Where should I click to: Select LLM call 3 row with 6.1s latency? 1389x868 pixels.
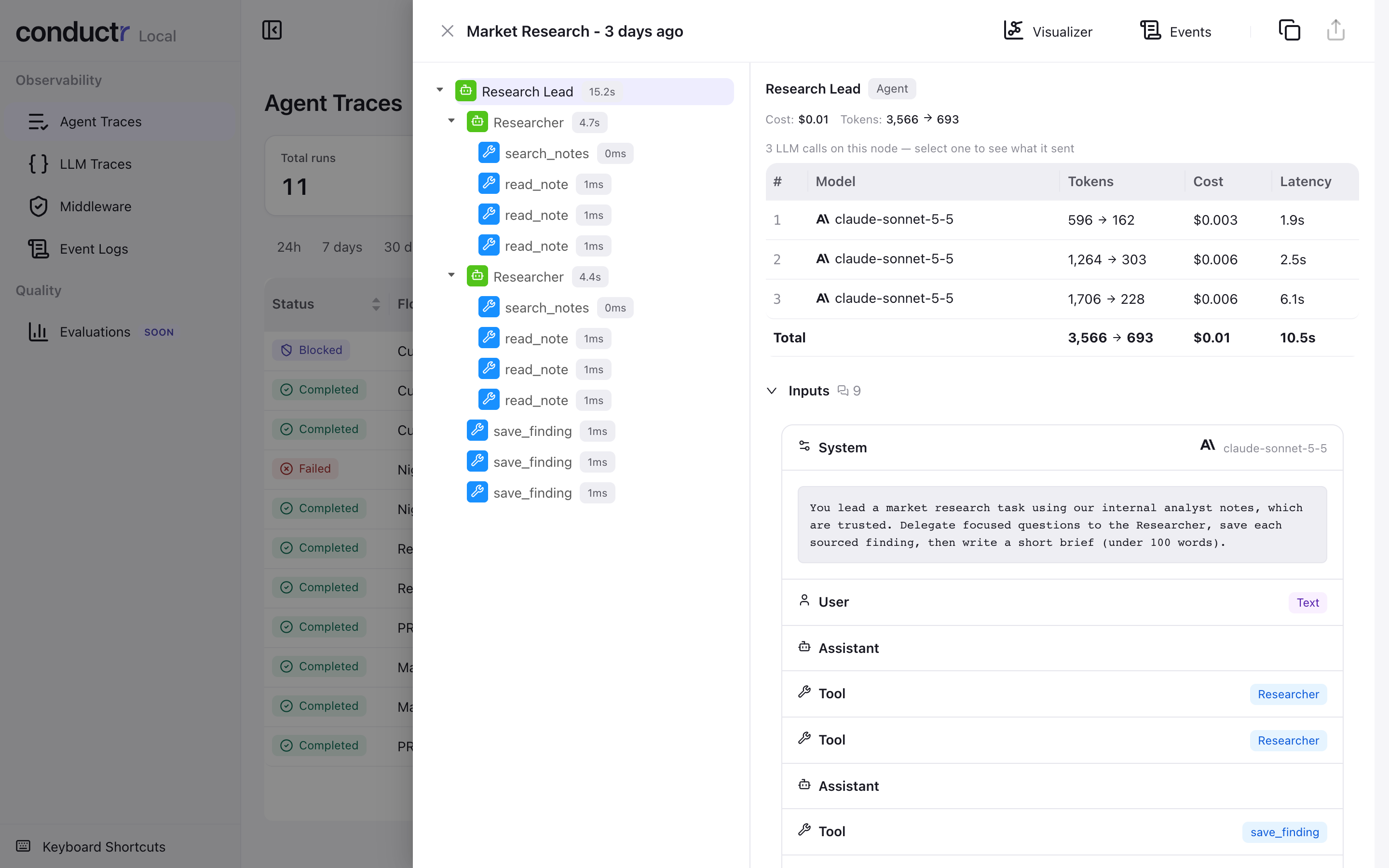[x=1062, y=299]
